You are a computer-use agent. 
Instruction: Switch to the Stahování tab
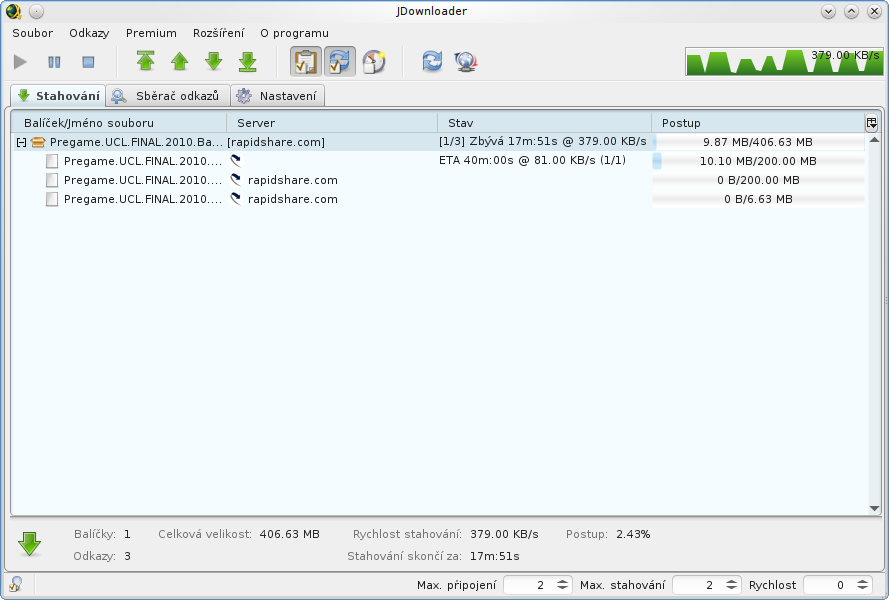point(58,96)
